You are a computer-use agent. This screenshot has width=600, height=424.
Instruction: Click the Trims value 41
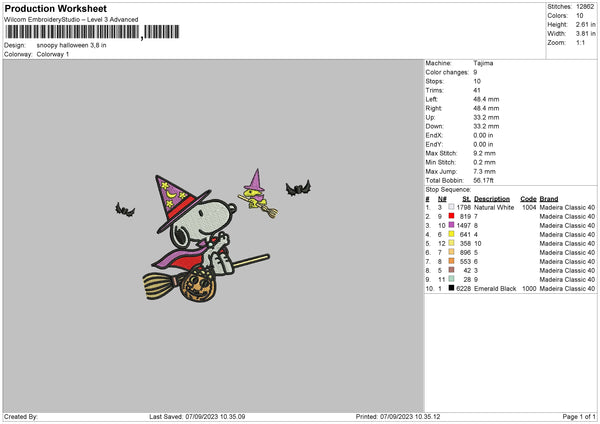pyautogui.click(x=477, y=90)
